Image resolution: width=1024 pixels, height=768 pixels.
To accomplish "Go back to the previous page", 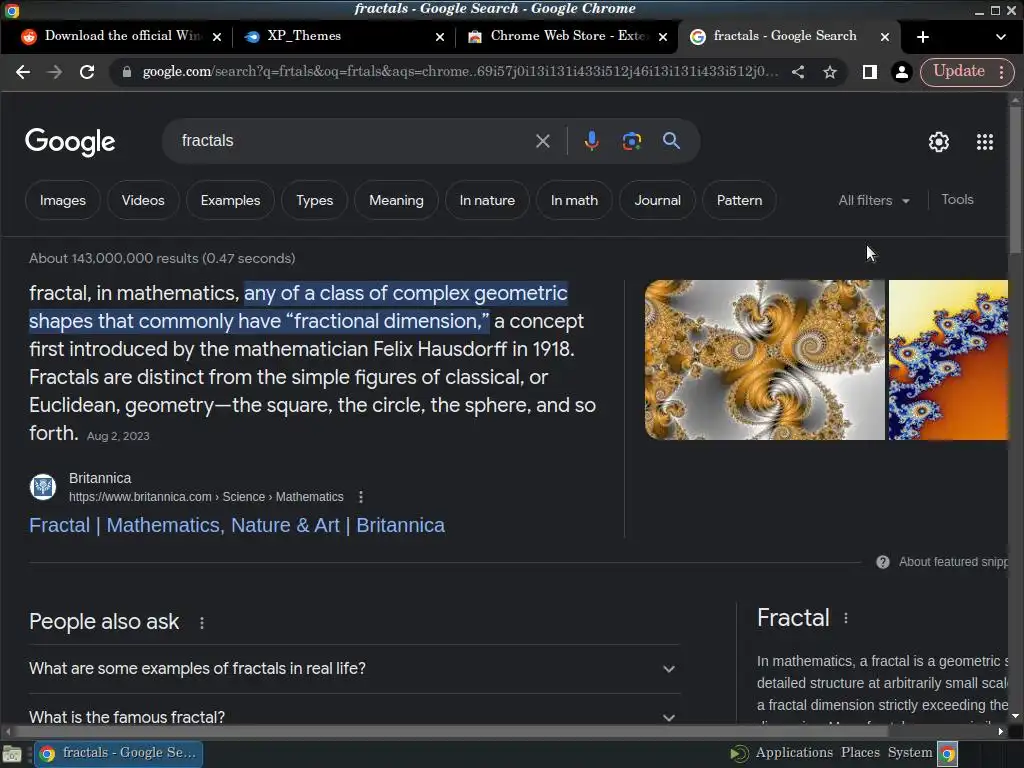I will coord(23,72).
